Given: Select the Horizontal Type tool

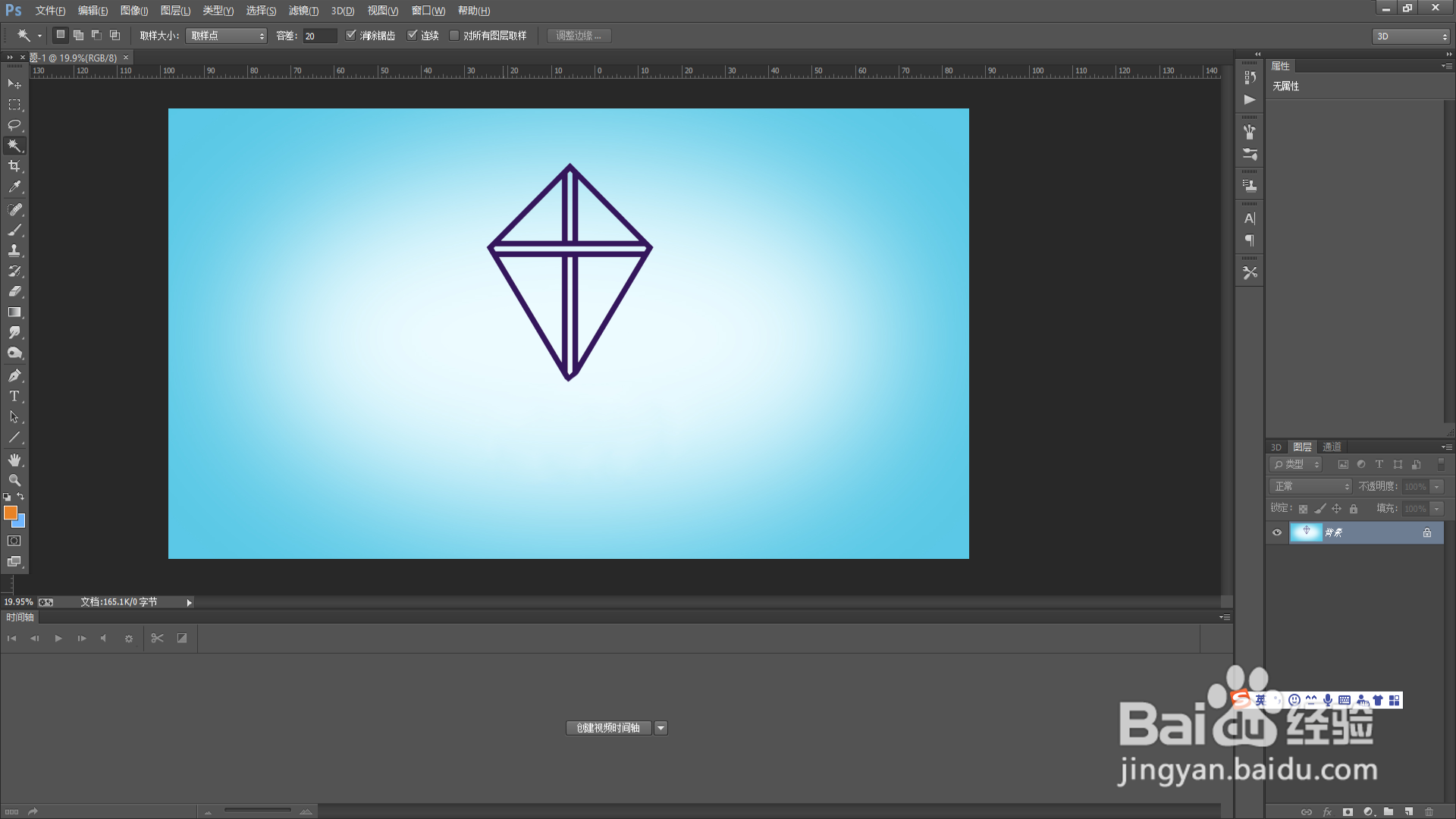Looking at the screenshot, I should click(x=14, y=397).
